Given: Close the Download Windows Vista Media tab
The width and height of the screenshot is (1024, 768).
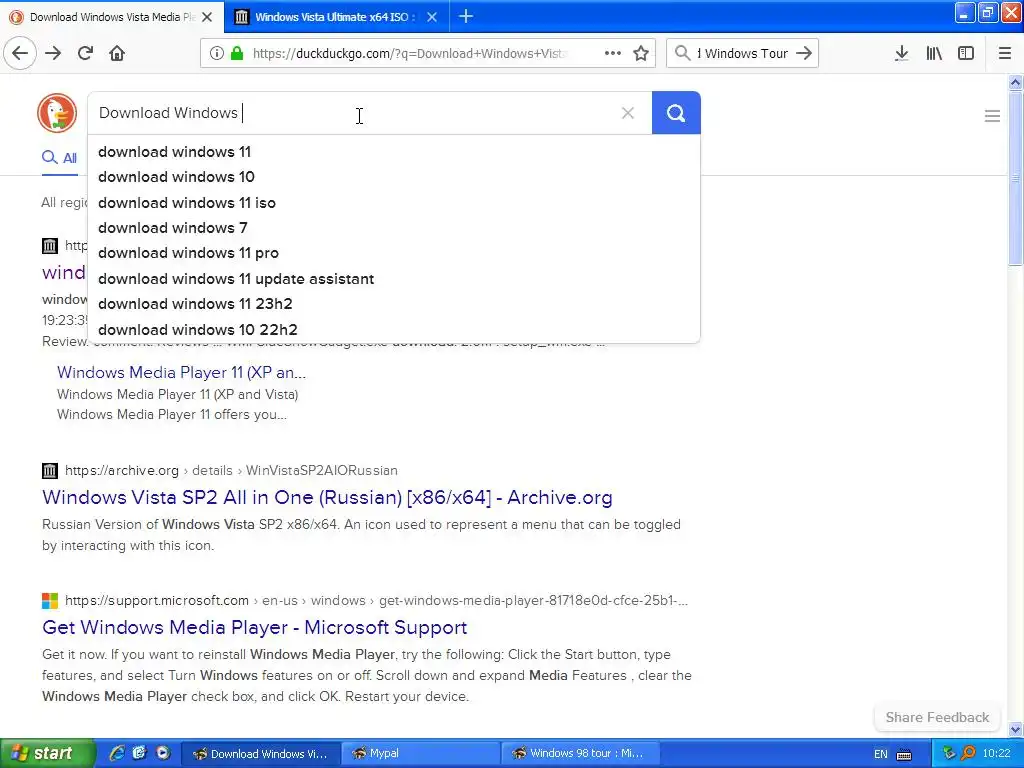Looking at the screenshot, I should point(207,17).
